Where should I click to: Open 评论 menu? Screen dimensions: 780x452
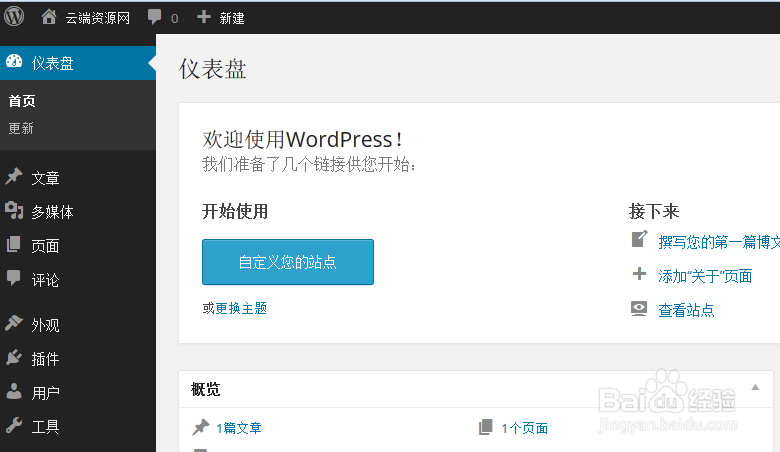click(45, 280)
